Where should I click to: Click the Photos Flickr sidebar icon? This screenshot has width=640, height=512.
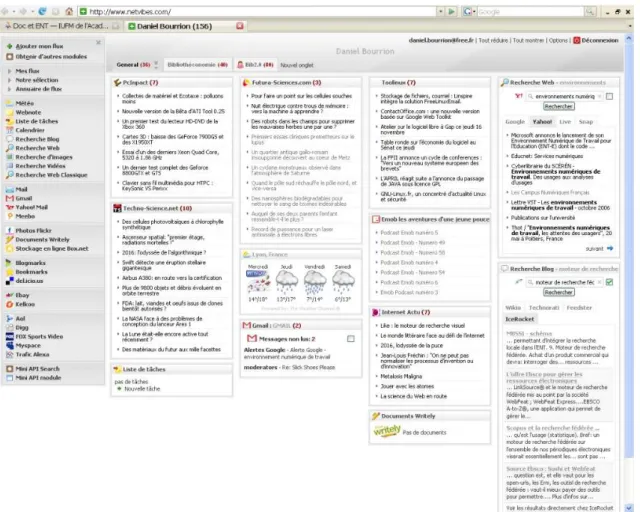pyautogui.click(x=10, y=230)
